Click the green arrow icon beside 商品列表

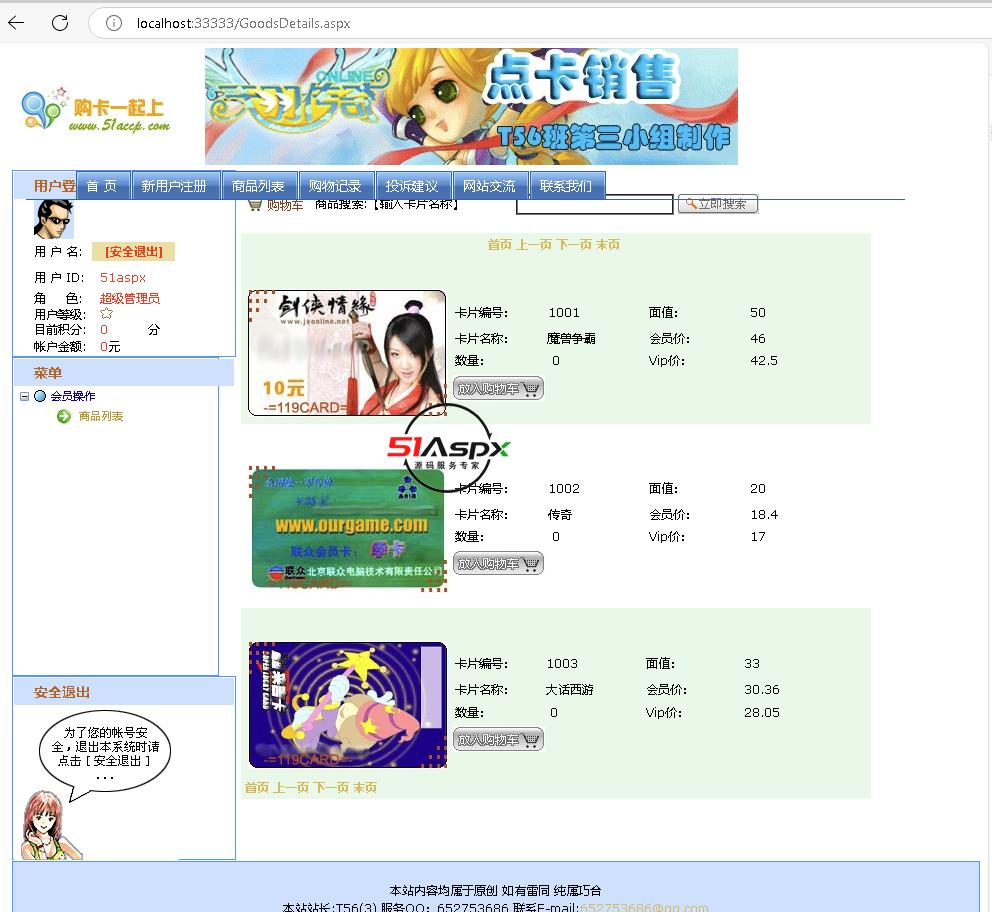(64, 416)
